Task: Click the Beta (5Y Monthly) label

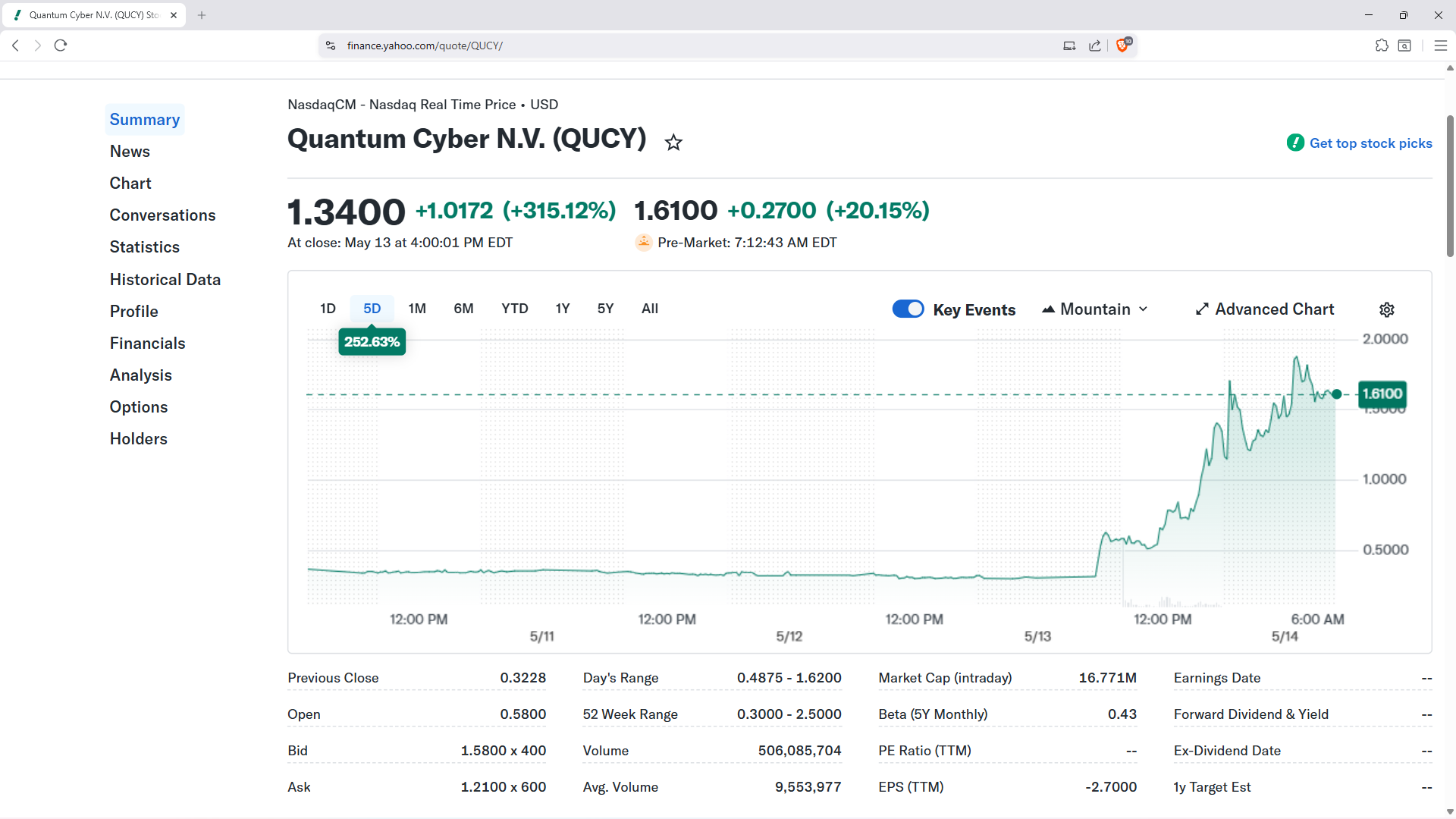Action: (933, 714)
